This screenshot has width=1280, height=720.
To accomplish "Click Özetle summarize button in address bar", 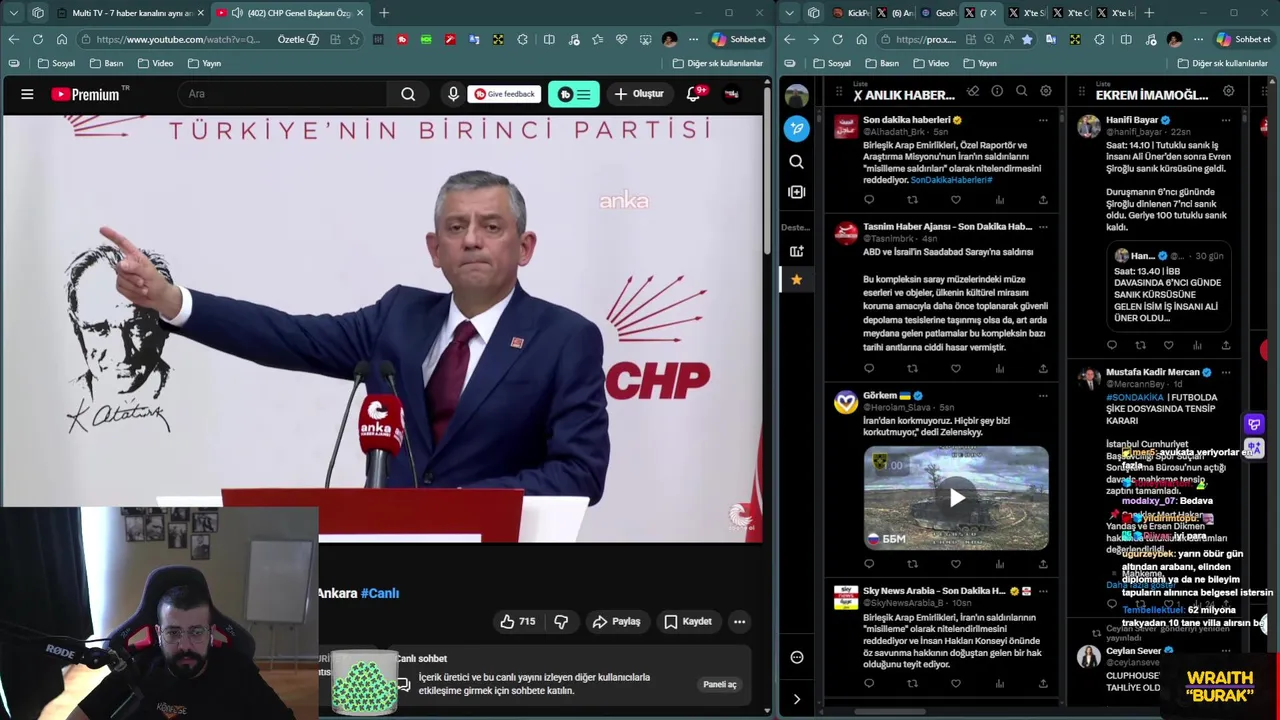I will click(298, 39).
